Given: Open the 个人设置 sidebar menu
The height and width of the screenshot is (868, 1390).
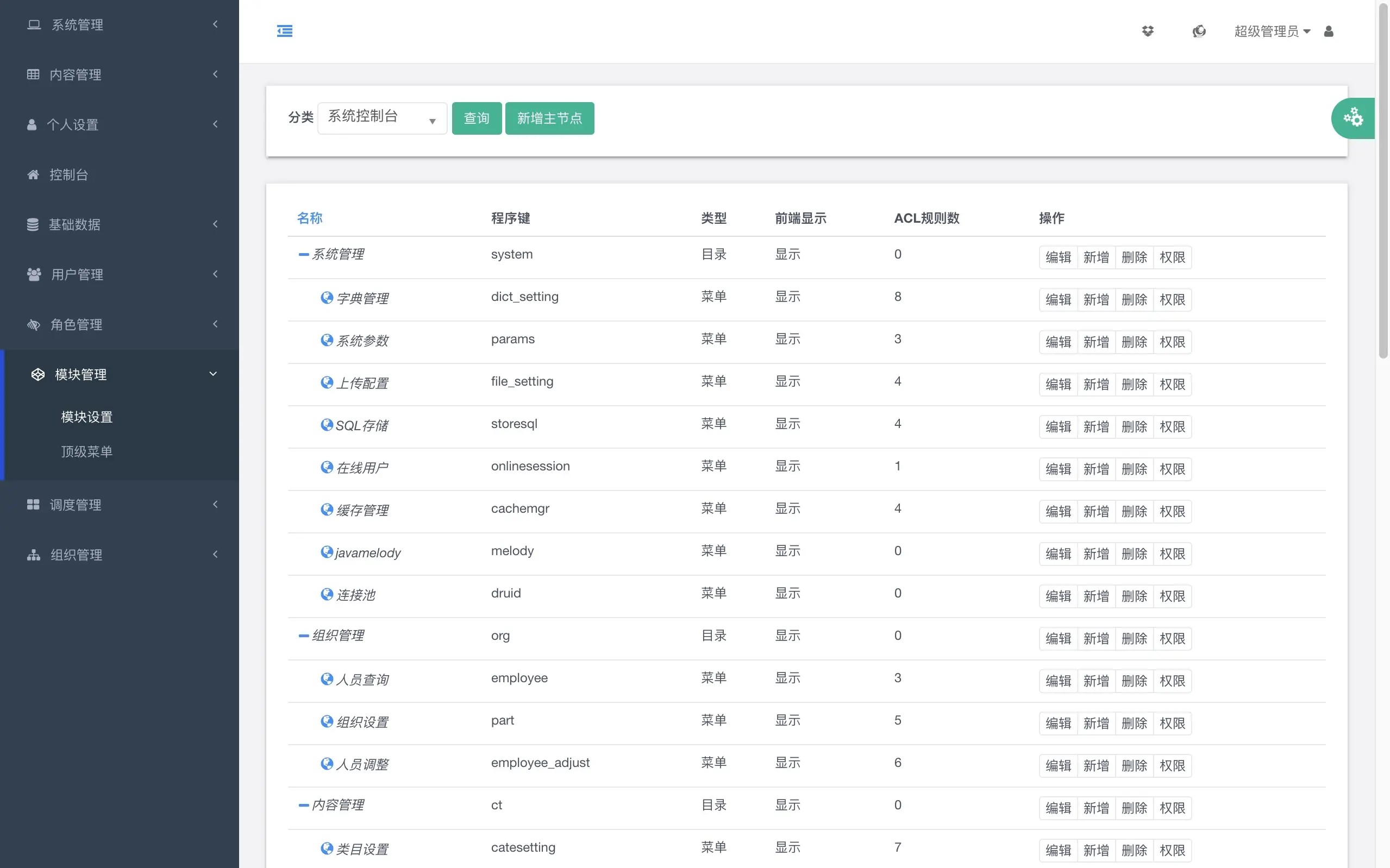Looking at the screenshot, I should 119,124.
